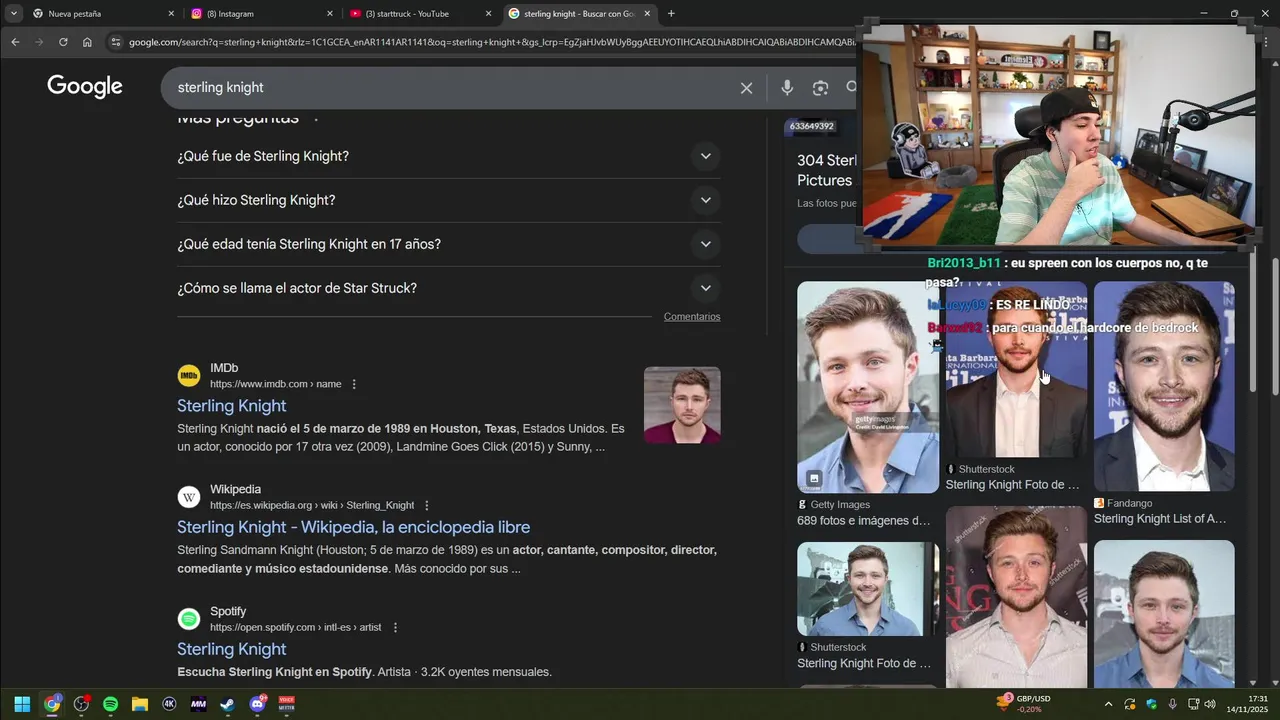Open '689 fotos e imágenes' Getty link
The image size is (1280, 720).
864,521
